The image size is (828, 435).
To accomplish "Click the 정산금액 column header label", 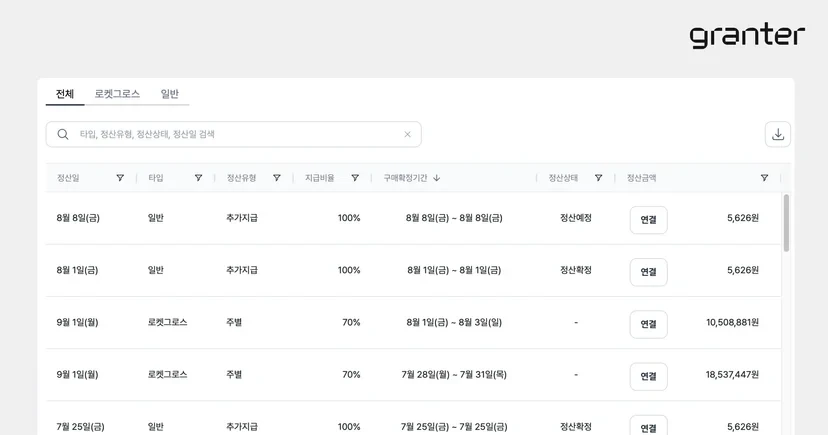I will coord(642,178).
